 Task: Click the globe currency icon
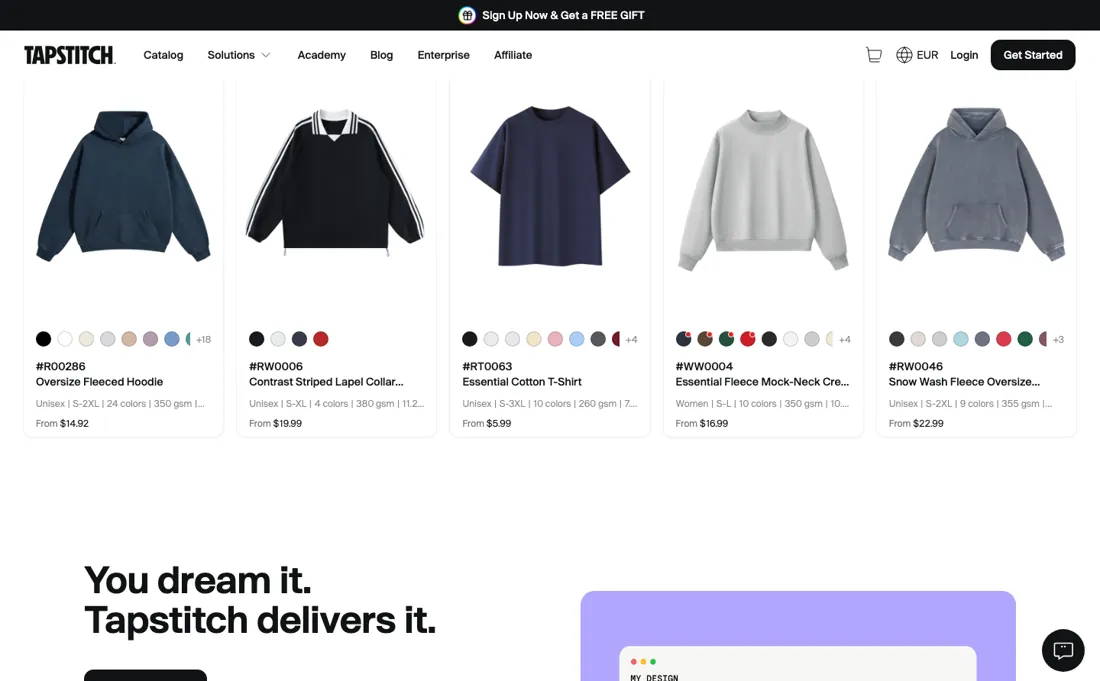(x=904, y=55)
